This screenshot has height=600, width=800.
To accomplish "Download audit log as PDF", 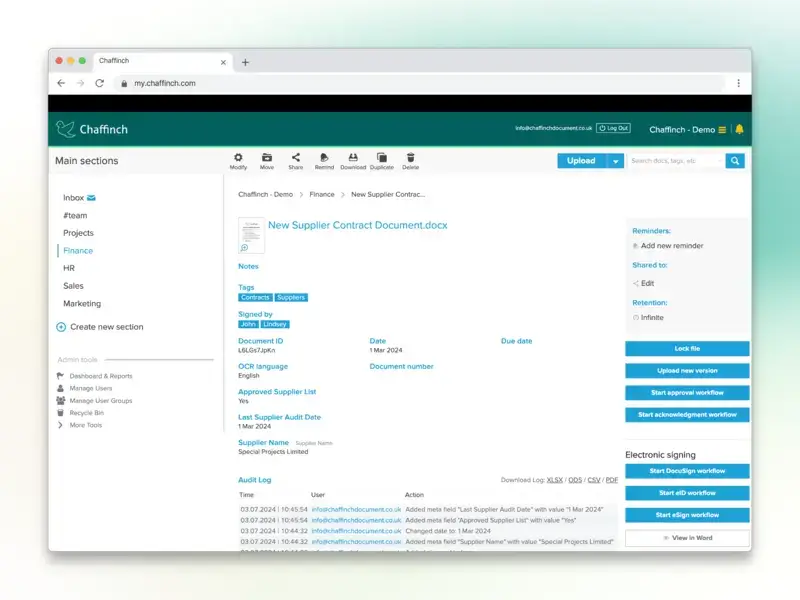I will [612, 480].
